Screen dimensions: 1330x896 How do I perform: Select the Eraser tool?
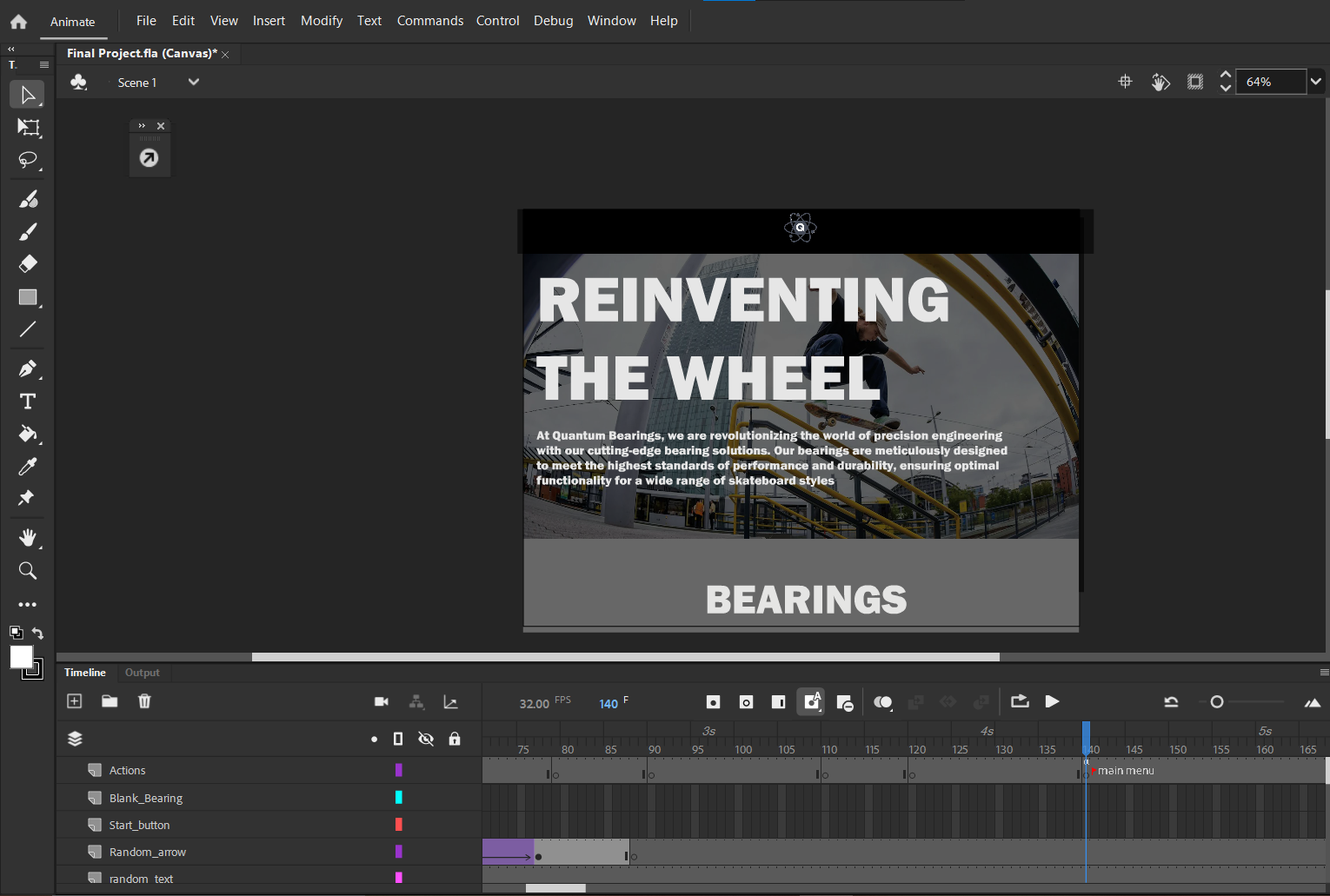[x=28, y=264]
